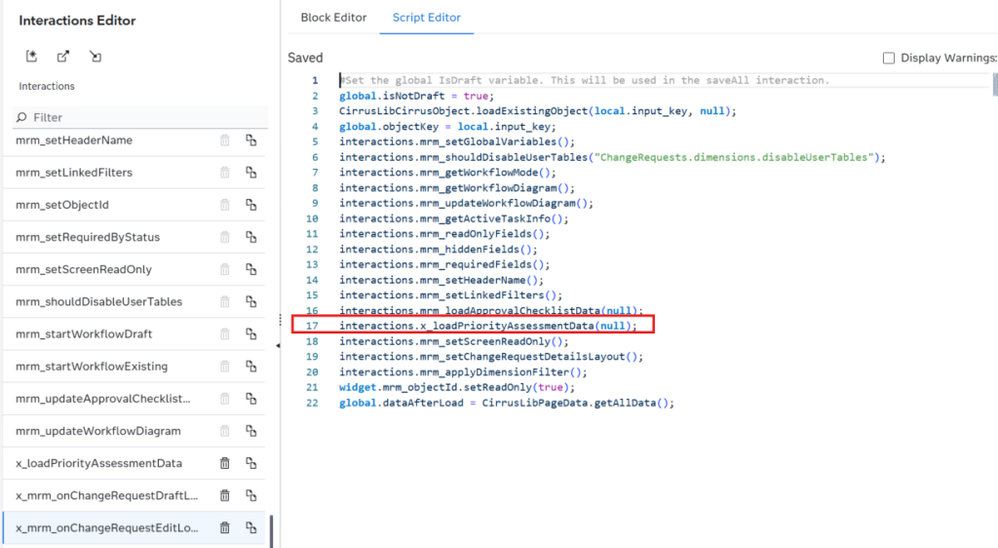Open the mrm_setScreenReadOnly interaction
998x548 pixels.
click(x=84, y=269)
